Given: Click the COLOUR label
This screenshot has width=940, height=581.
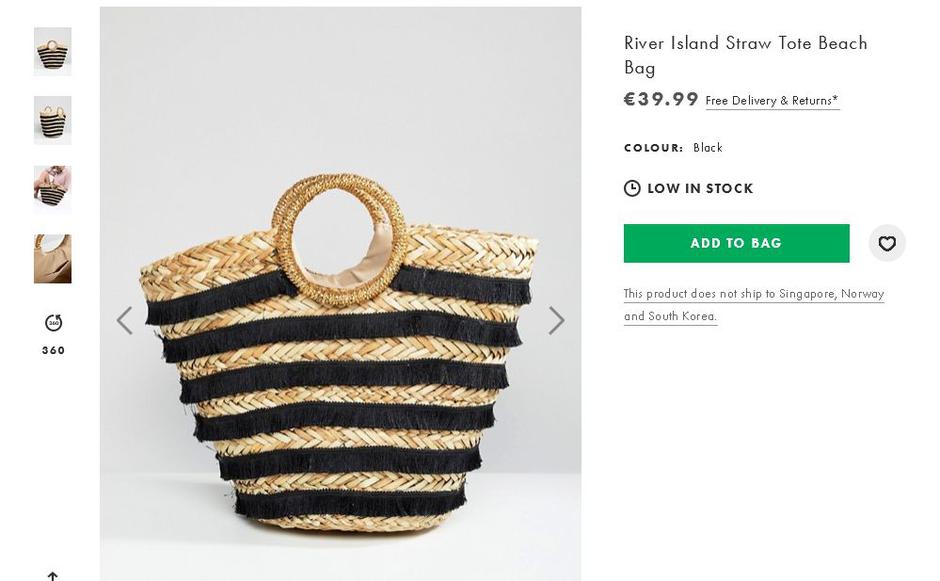Looking at the screenshot, I should click(x=653, y=148).
